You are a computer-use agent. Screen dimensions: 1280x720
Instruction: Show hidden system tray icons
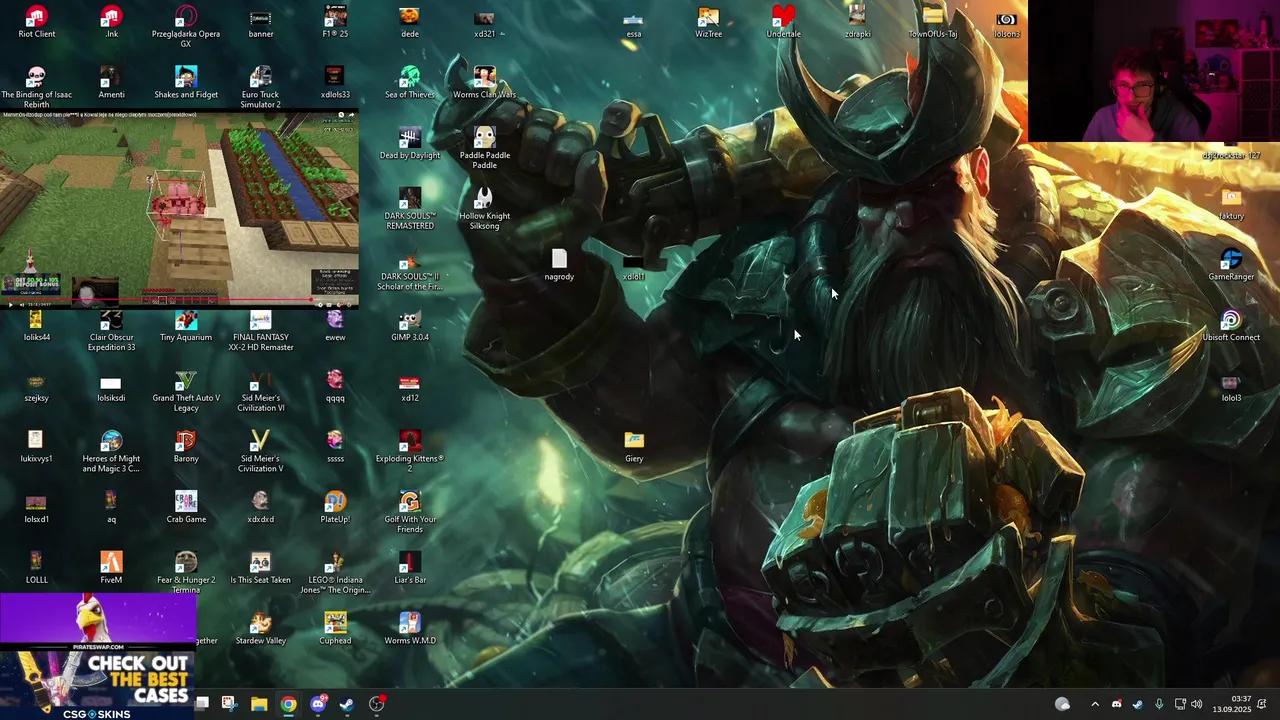click(1094, 704)
